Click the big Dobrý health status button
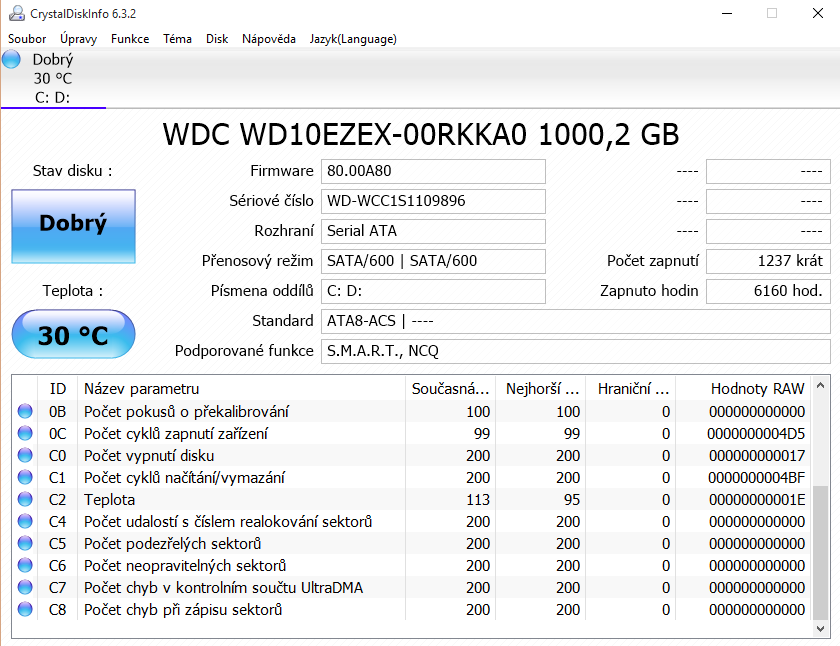Viewport: 840px width, 646px height. 73,226
